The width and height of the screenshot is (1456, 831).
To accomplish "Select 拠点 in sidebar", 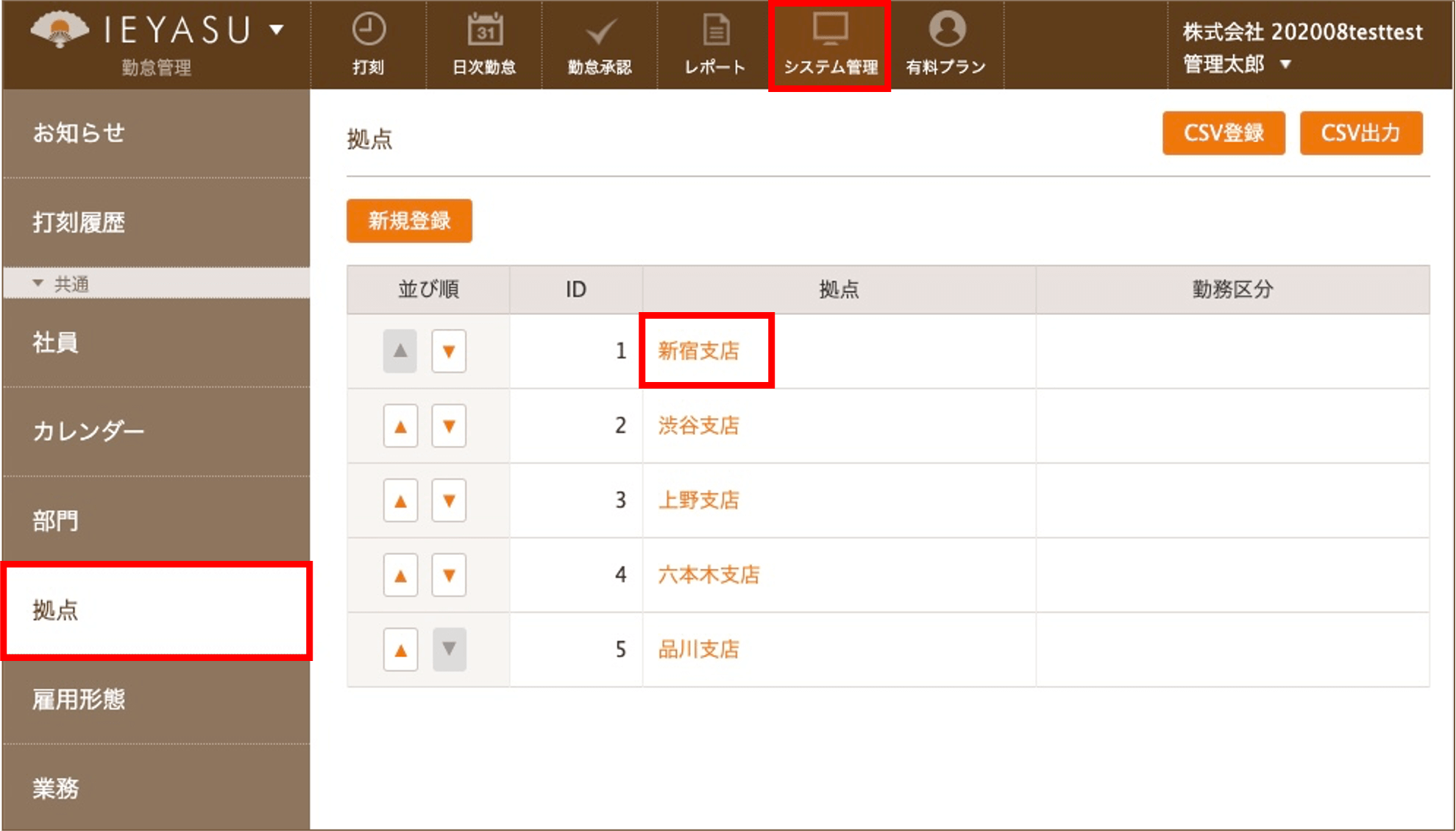I will pos(156,611).
